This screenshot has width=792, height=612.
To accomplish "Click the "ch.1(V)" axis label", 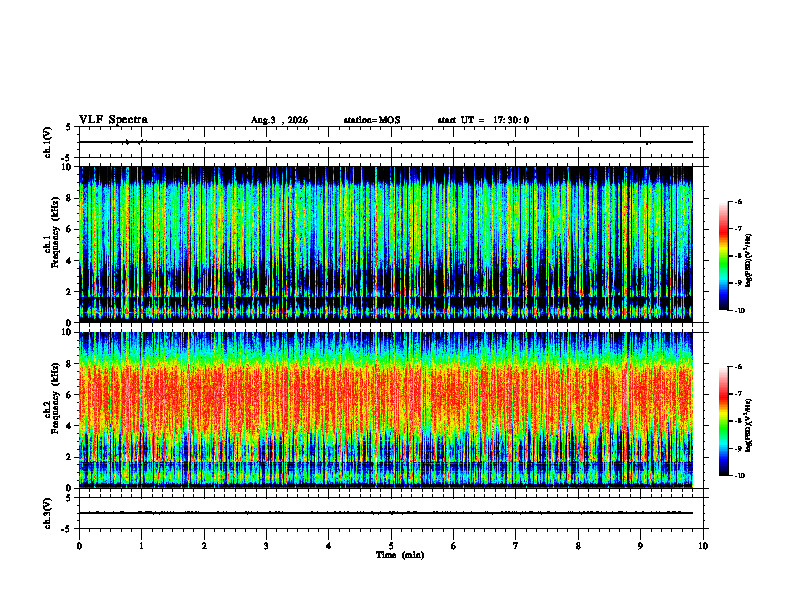I will point(47,142).
